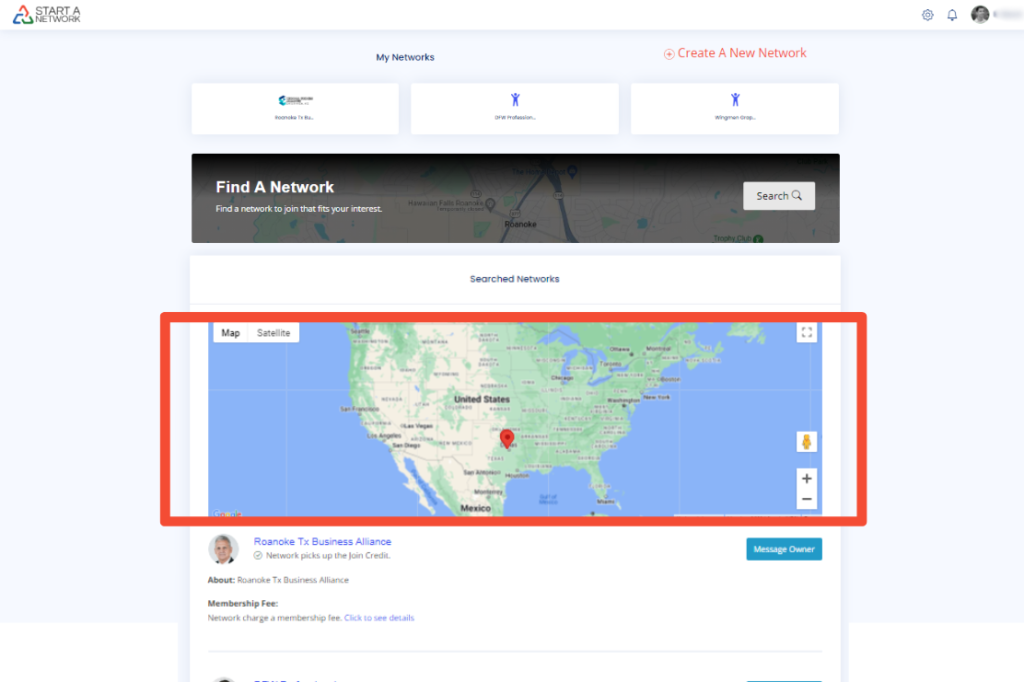Open the settings gear icon
This screenshot has height=682, width=1024.
(x=927, y=15)
